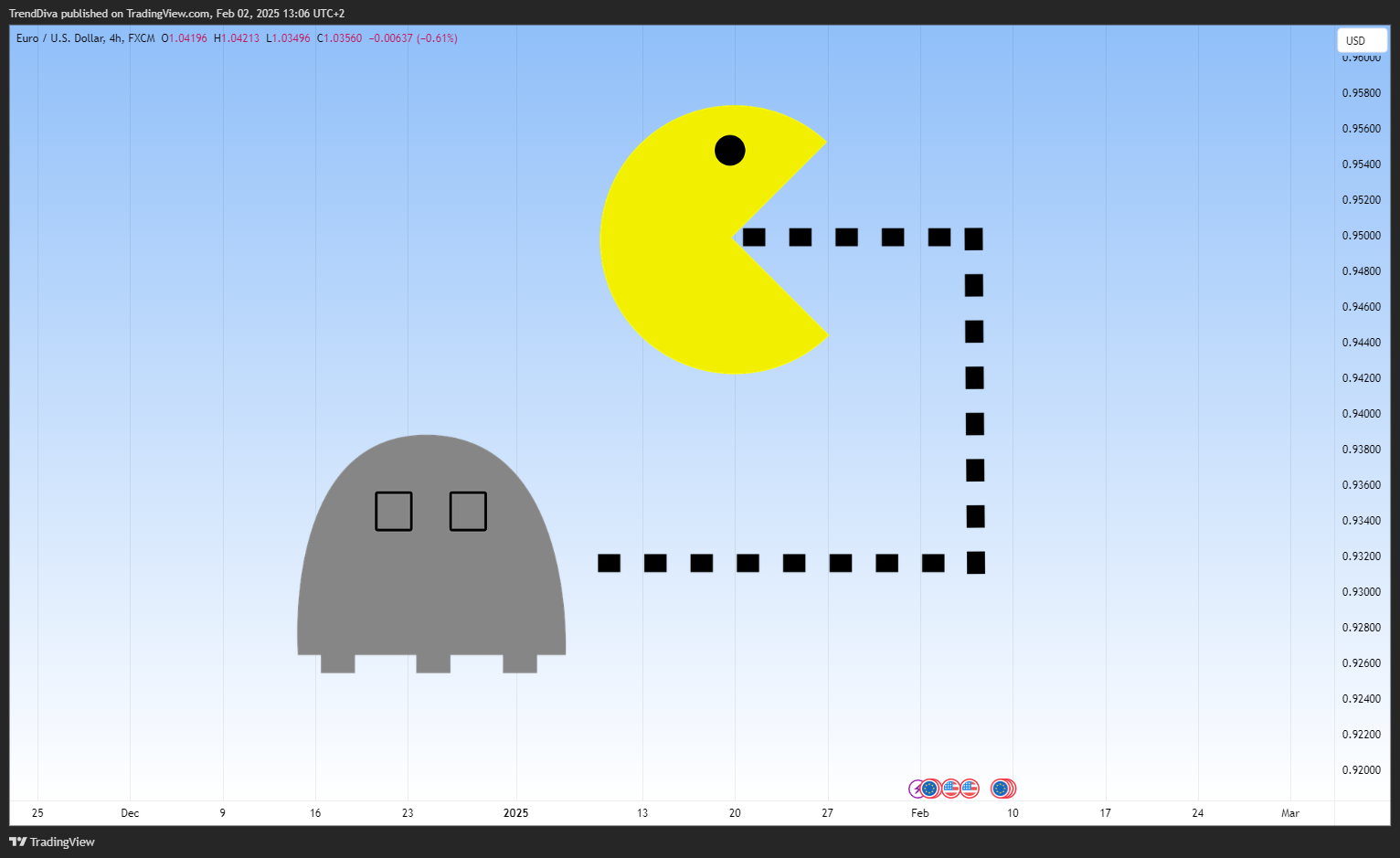Screen dimensions: 1400x858
Task: Click the "16" date label on time axis
Action: (x=315, y=813)
